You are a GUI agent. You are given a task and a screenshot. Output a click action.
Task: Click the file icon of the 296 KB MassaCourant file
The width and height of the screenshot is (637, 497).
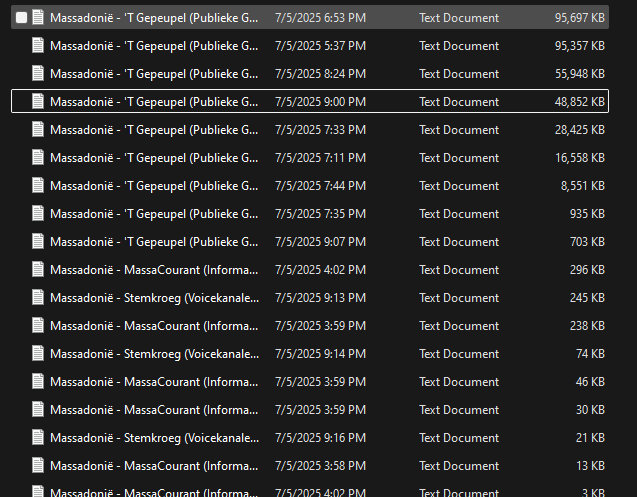tap(38, 270)
